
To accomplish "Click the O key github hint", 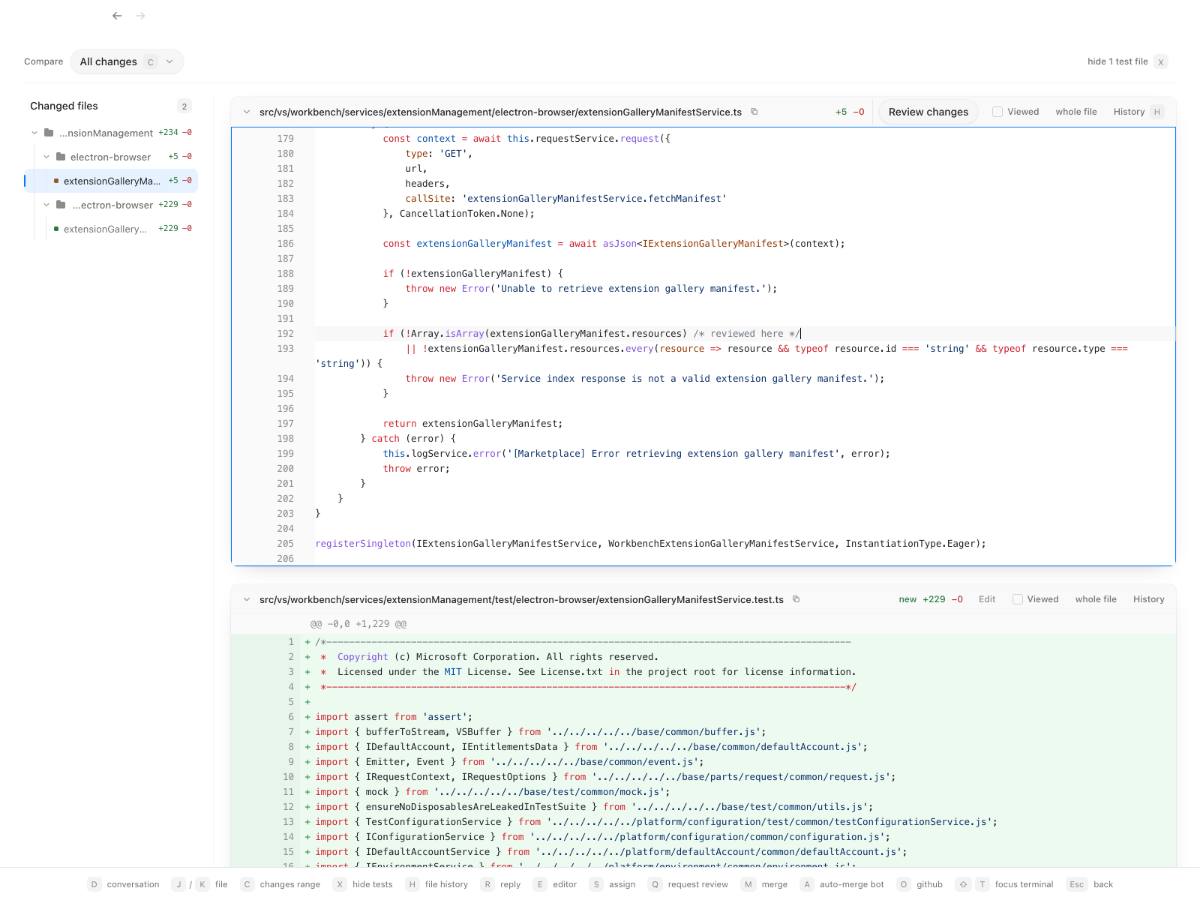I will point(903,884).
